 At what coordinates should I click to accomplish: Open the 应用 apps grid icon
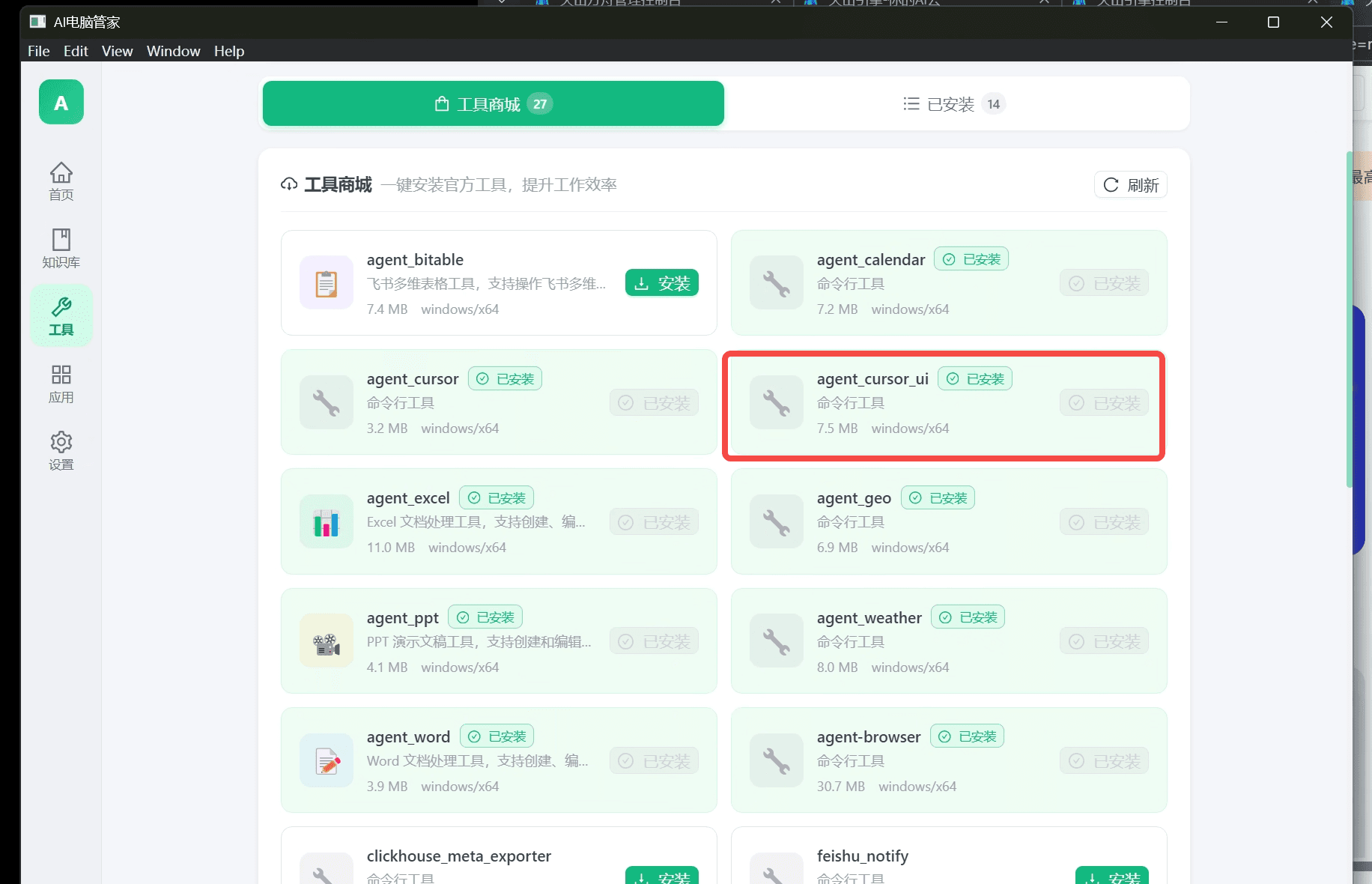pyautogui.click(x=61, y=384)
